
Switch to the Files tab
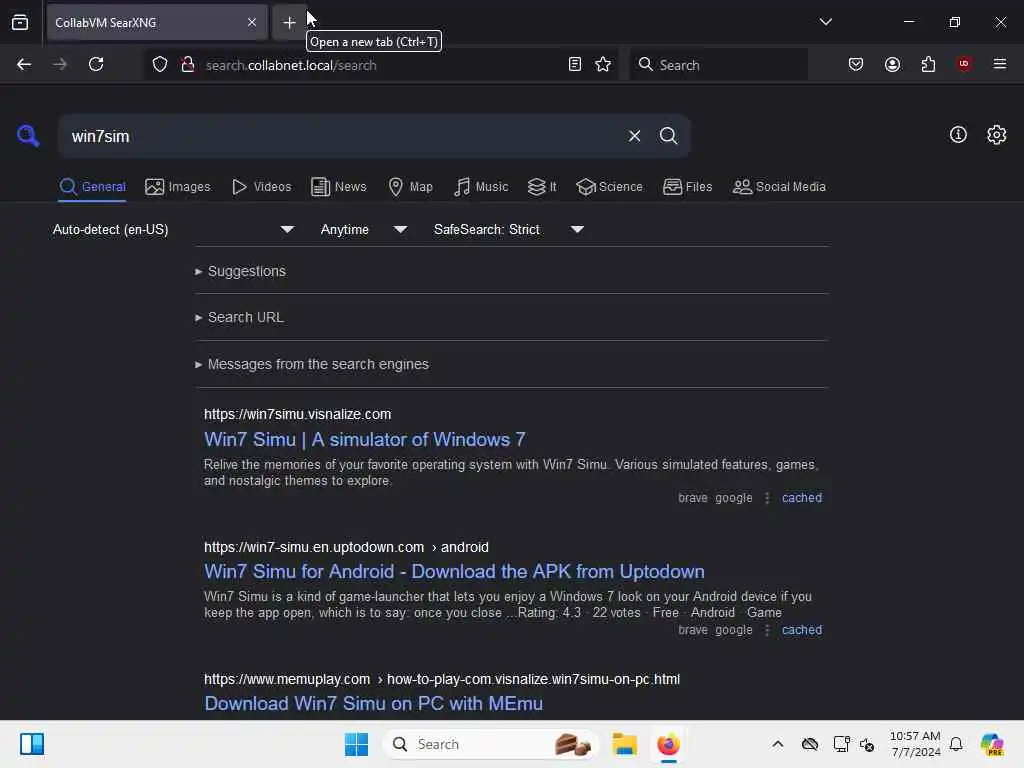tap(687, 187)
